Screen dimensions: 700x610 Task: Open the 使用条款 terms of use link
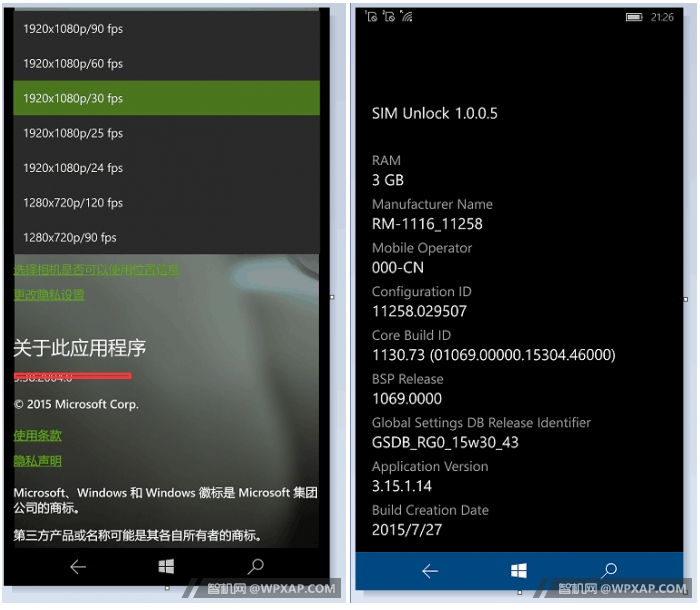[38, 435]
